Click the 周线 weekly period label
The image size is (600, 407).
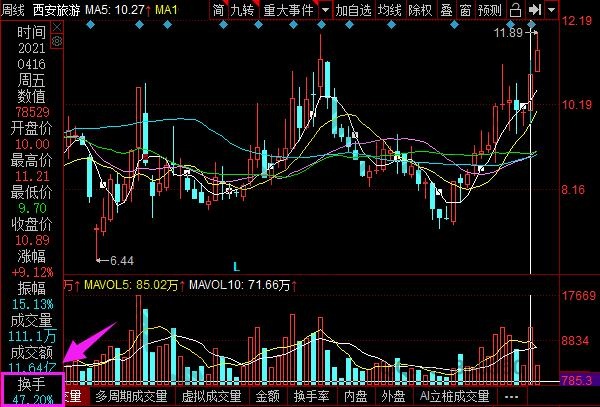point(13,10)
